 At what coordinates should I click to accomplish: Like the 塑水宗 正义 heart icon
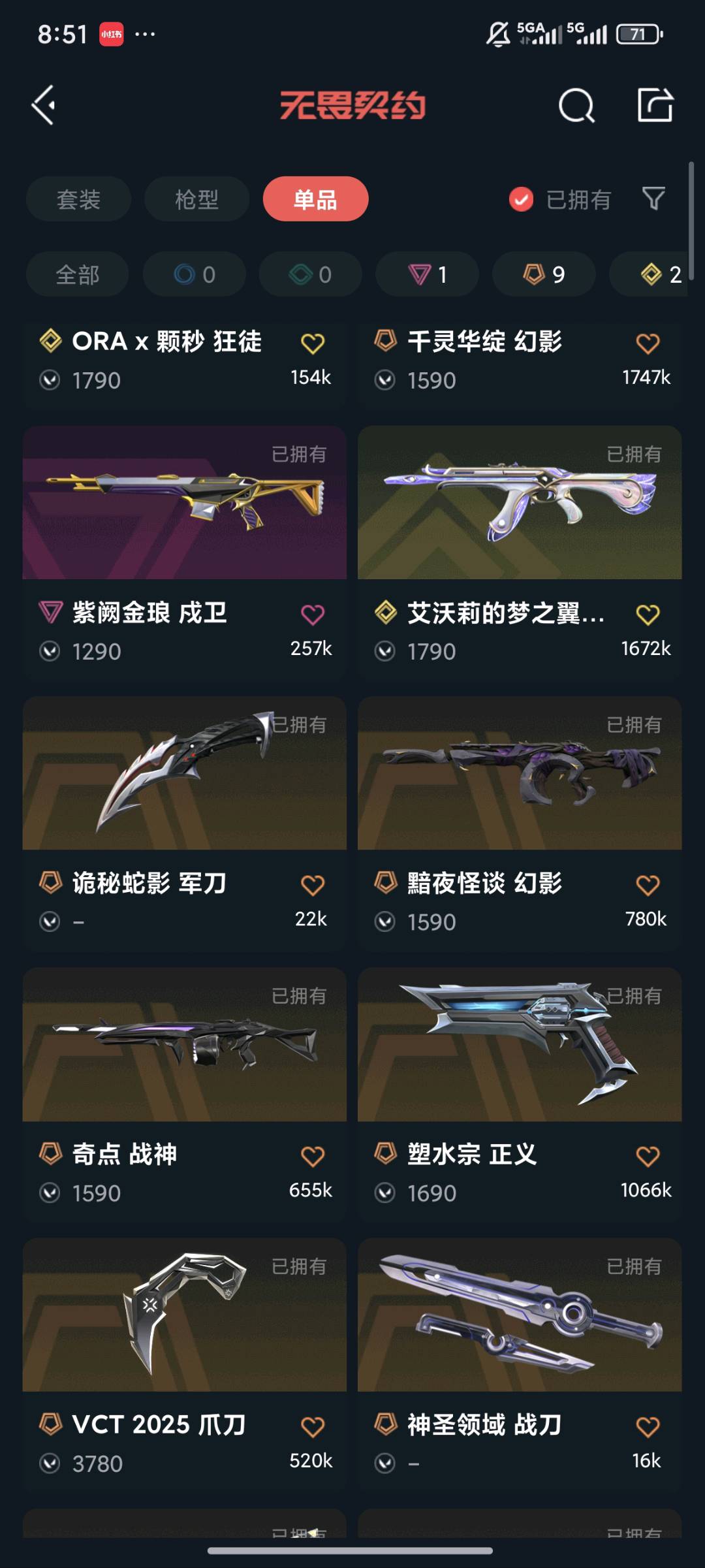pyautogui.click(x=648, y=1157)
